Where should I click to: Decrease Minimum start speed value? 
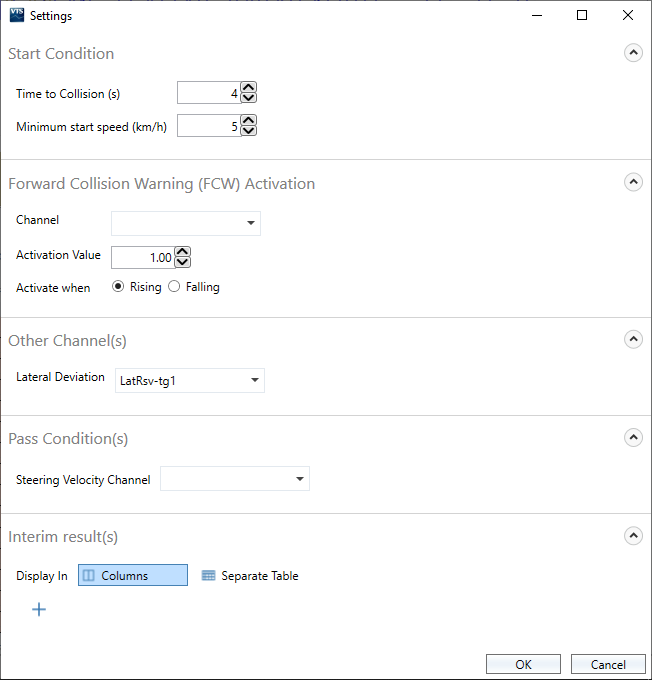[249, 131]
